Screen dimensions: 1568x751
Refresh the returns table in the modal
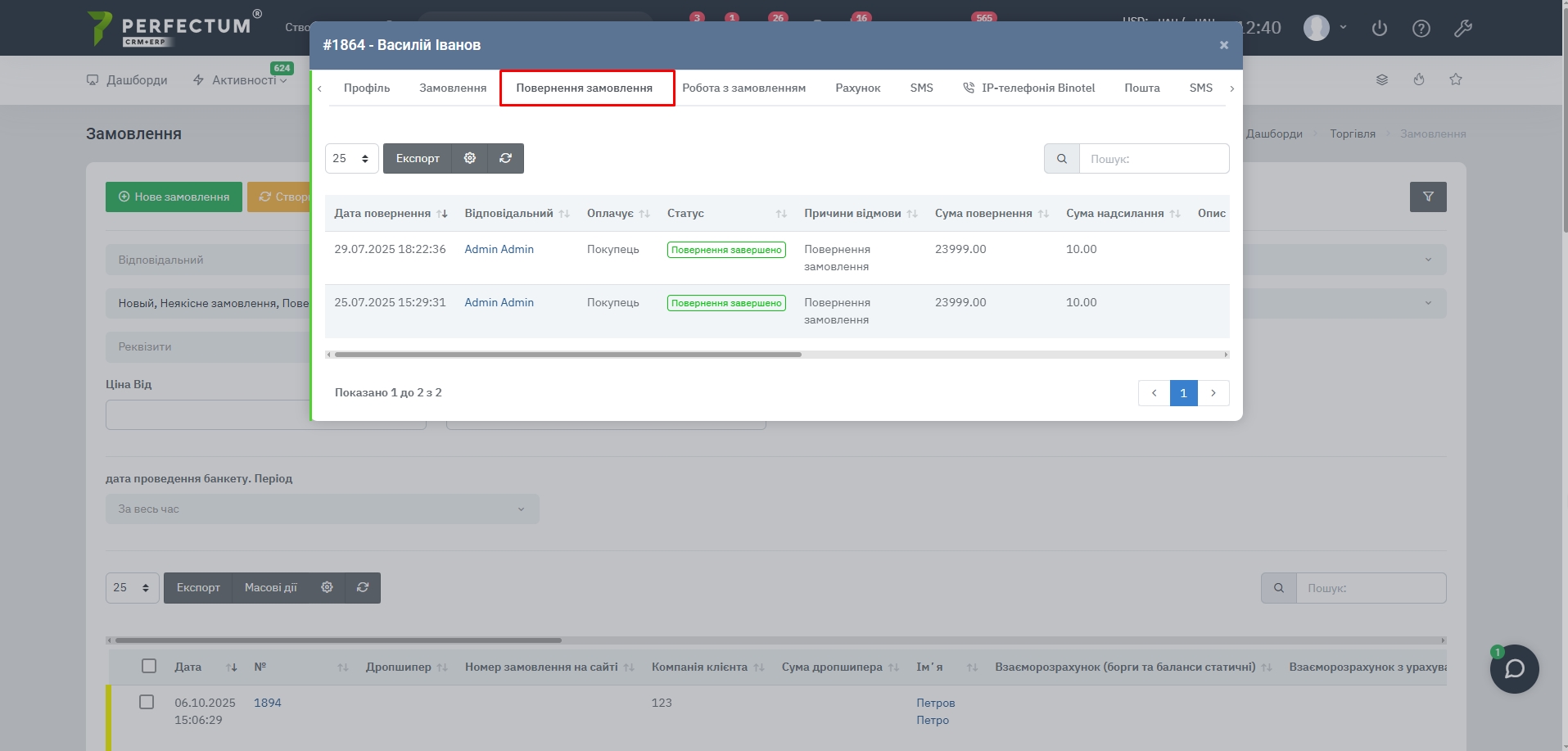click(x=506, y=158)
